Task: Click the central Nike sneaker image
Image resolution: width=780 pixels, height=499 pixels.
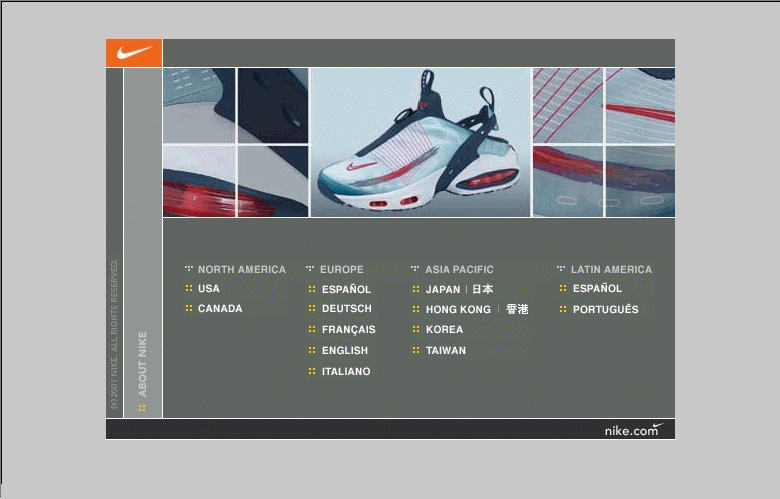Action: point(420,142)
